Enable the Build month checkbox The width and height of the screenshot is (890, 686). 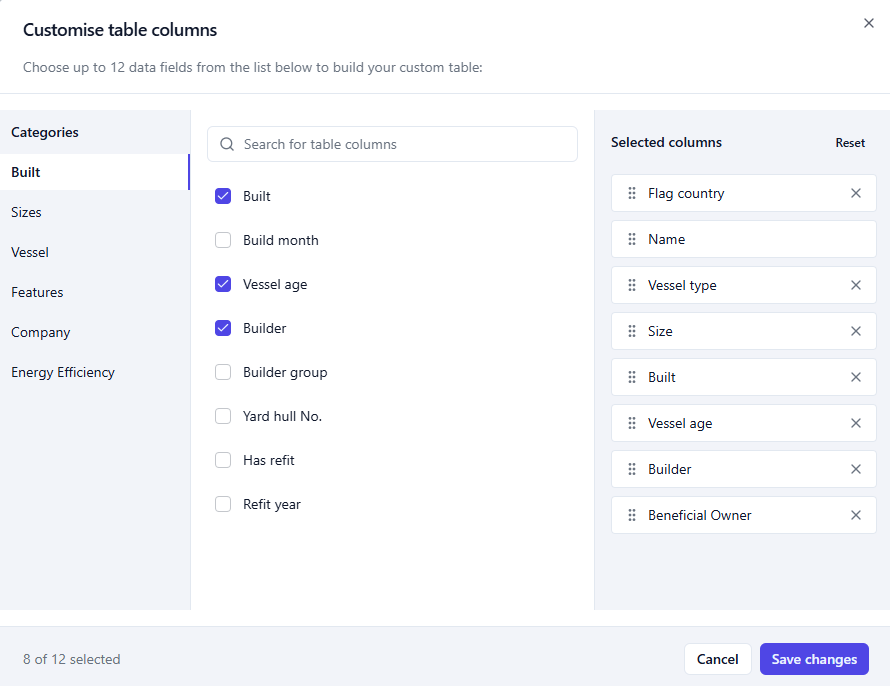[223, 240]
